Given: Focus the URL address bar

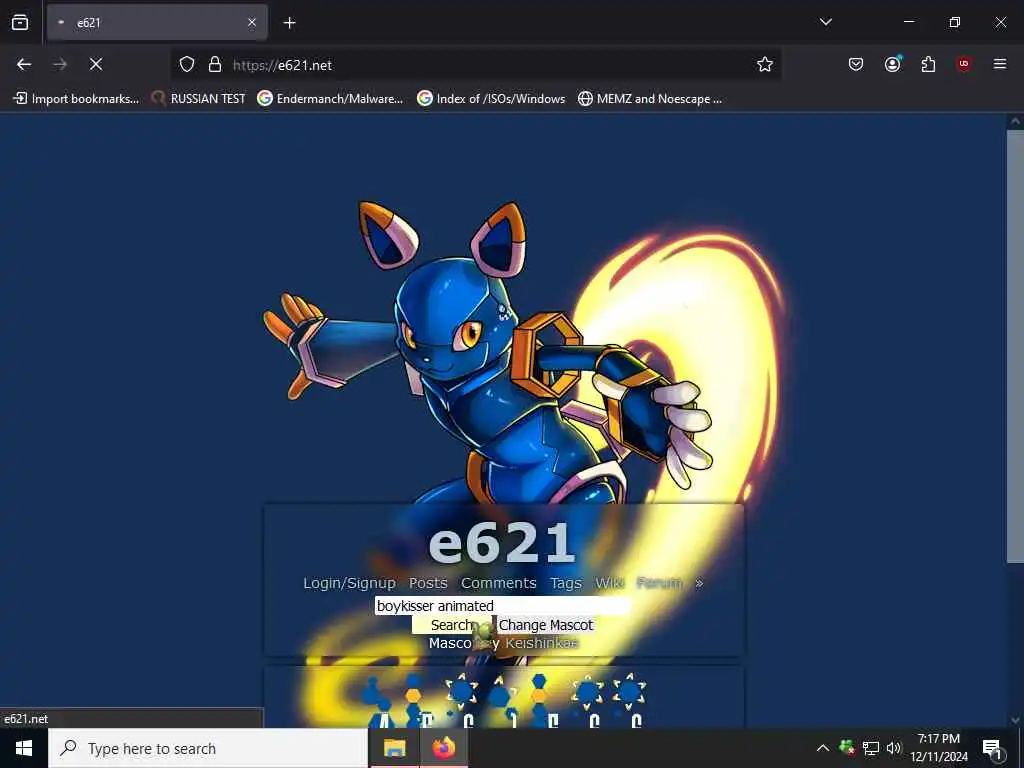Looking at the screenshot, I should [x=475, y=65].
